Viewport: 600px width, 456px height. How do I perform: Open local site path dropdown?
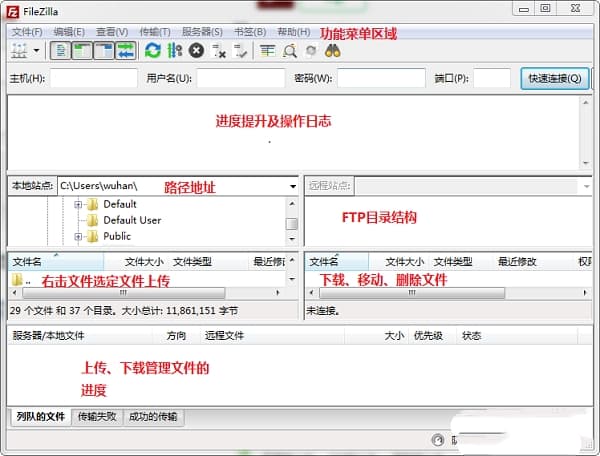click(293, 186)
